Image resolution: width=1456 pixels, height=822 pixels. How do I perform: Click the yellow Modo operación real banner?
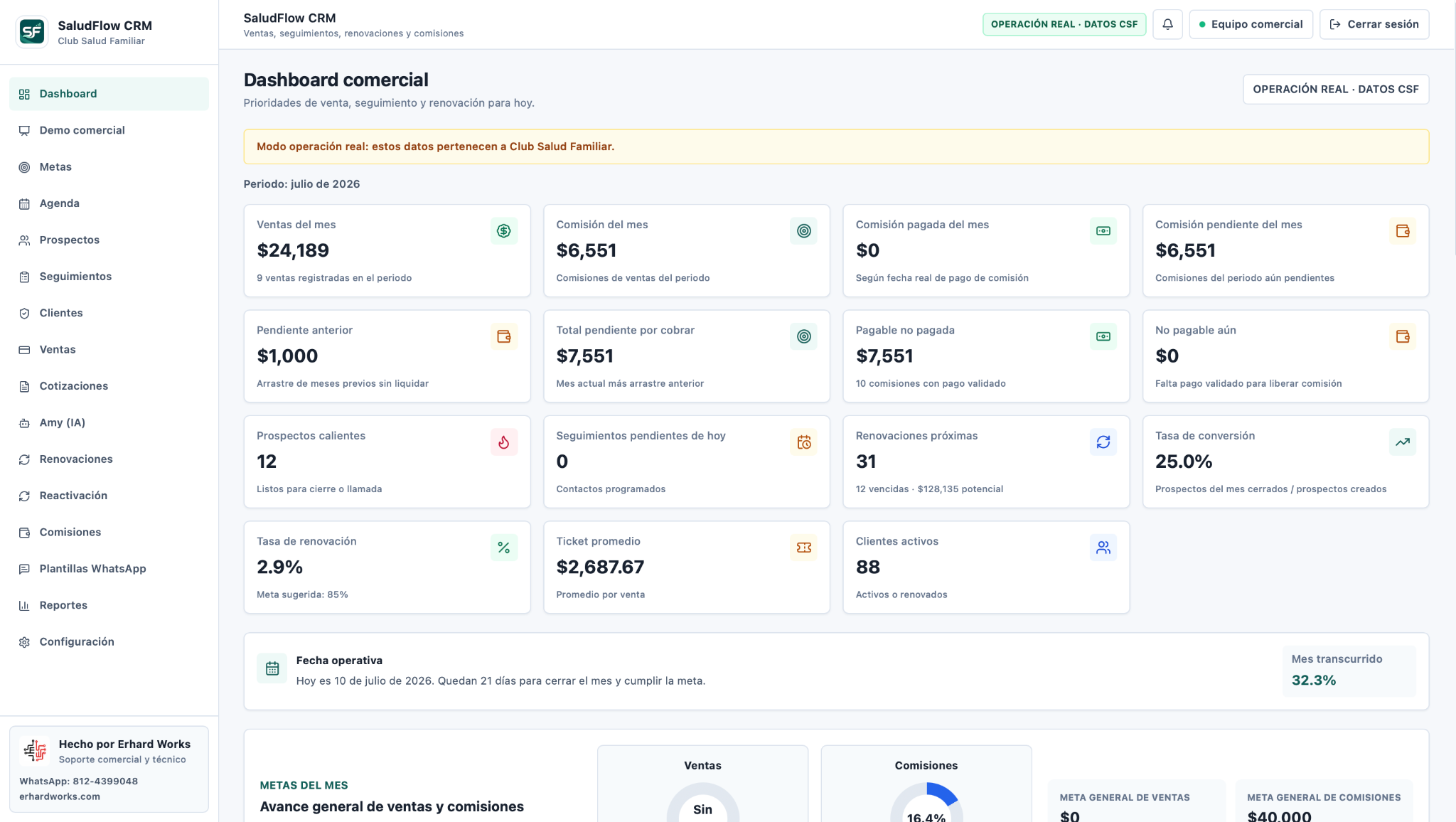pyautogui.click(x=836, y=146)
